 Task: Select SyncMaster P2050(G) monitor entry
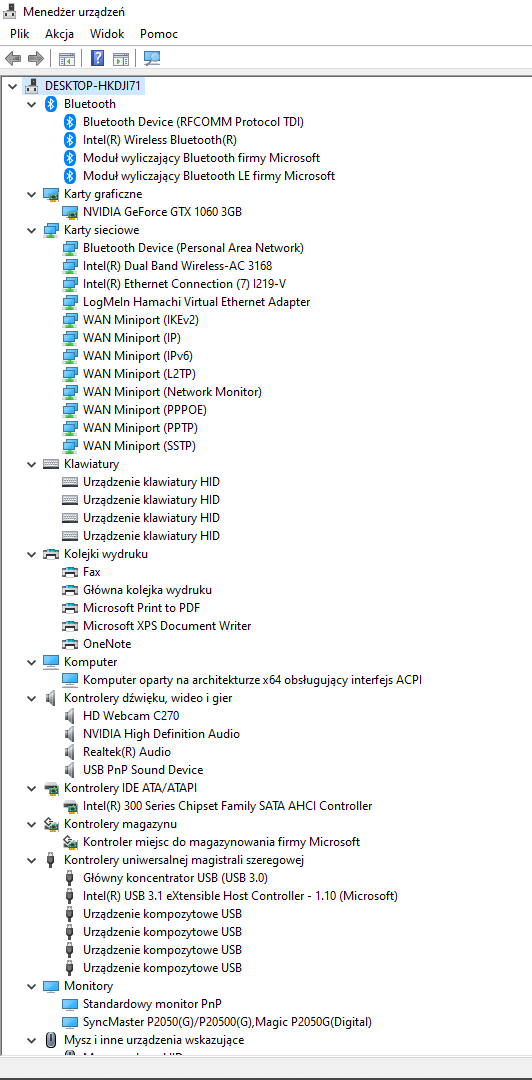pyautogui.click(x=227, y=1021)
